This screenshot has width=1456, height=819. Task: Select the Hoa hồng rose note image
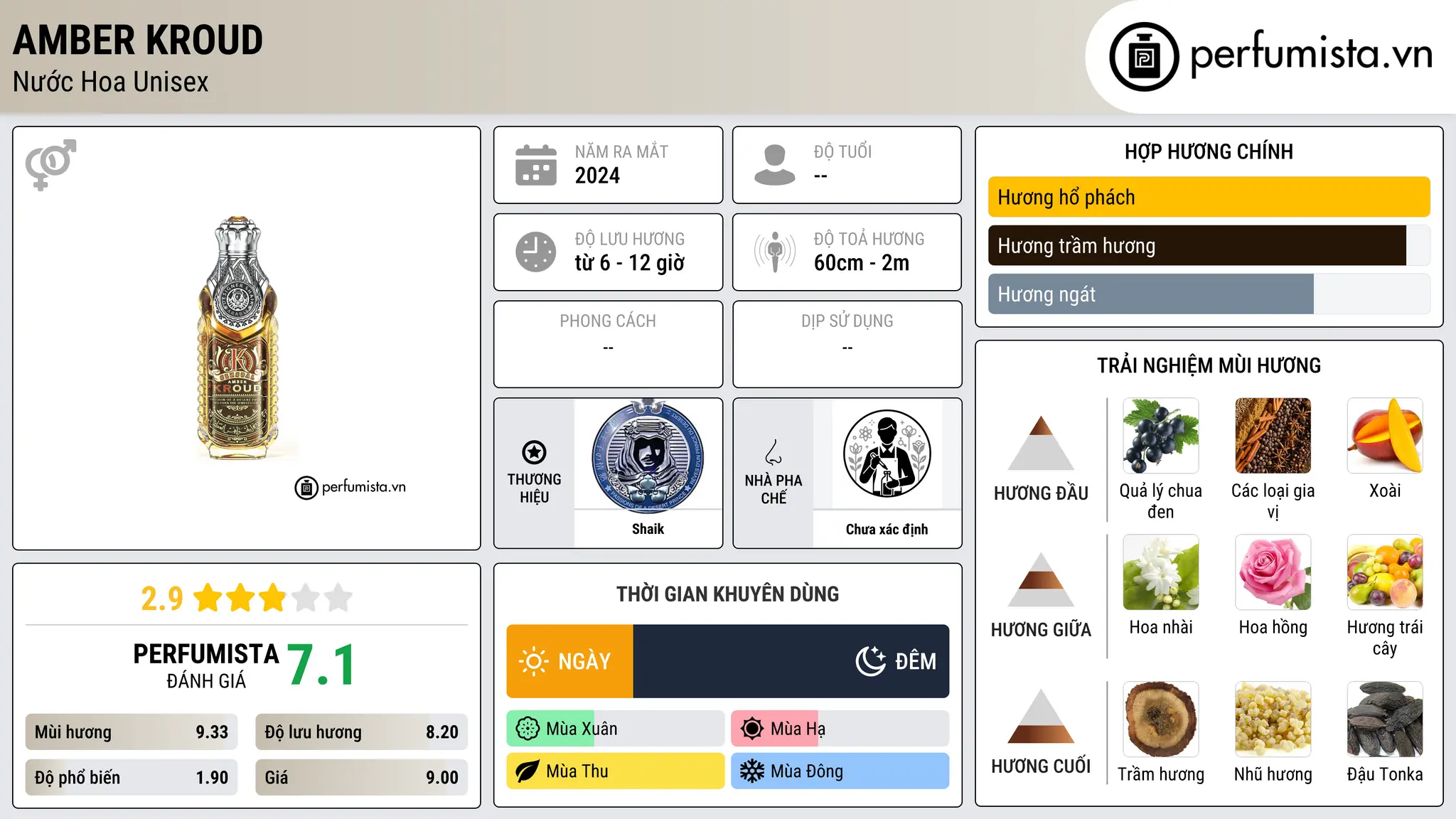coord(1273,572)
